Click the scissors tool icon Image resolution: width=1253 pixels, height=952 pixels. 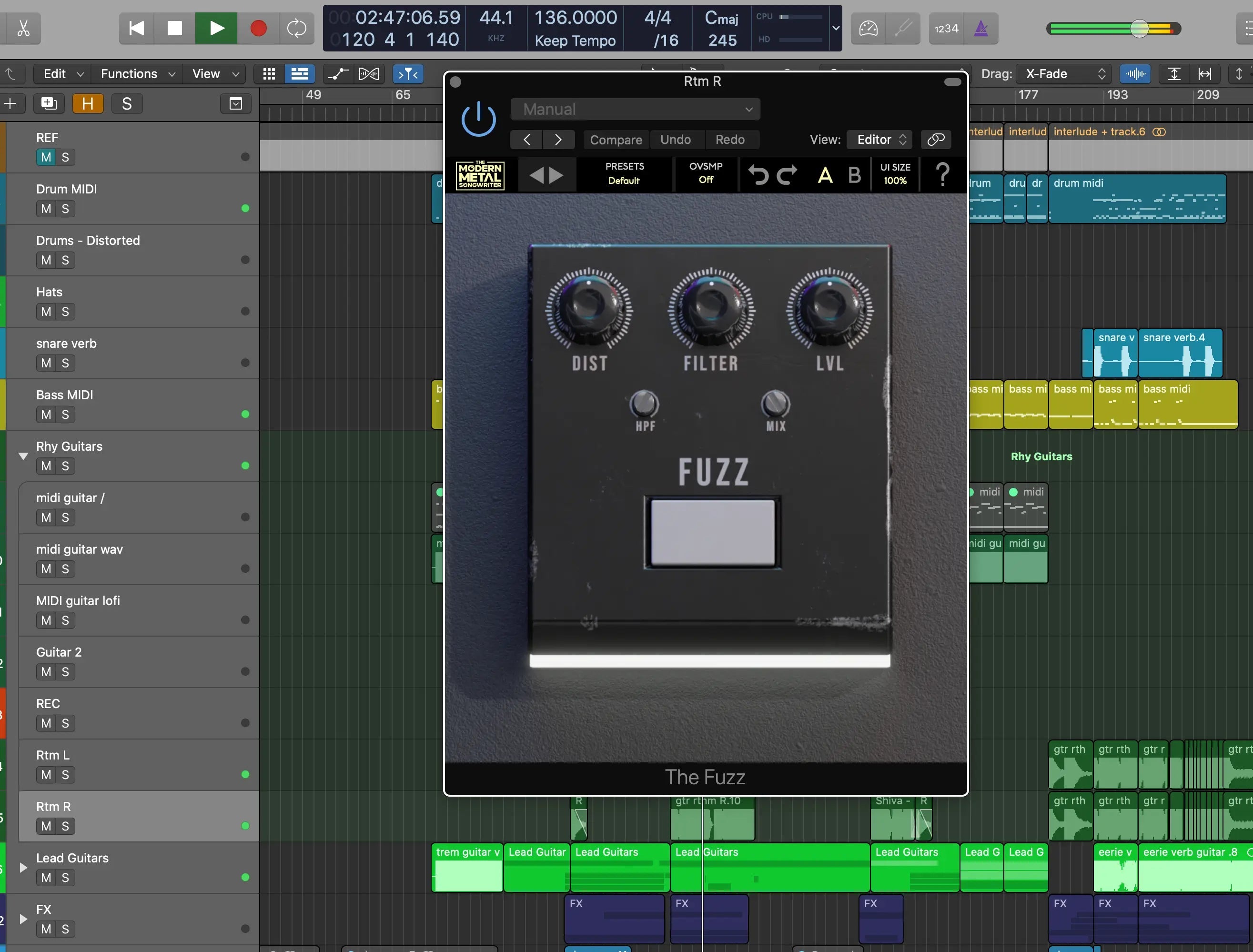(23, 28)
